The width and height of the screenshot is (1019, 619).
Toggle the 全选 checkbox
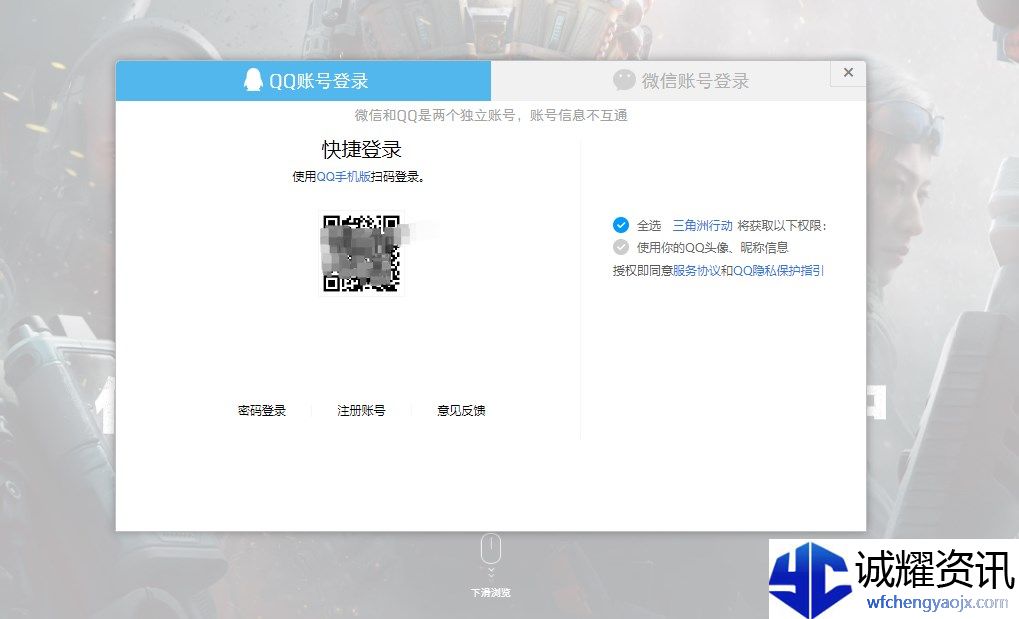621,225
